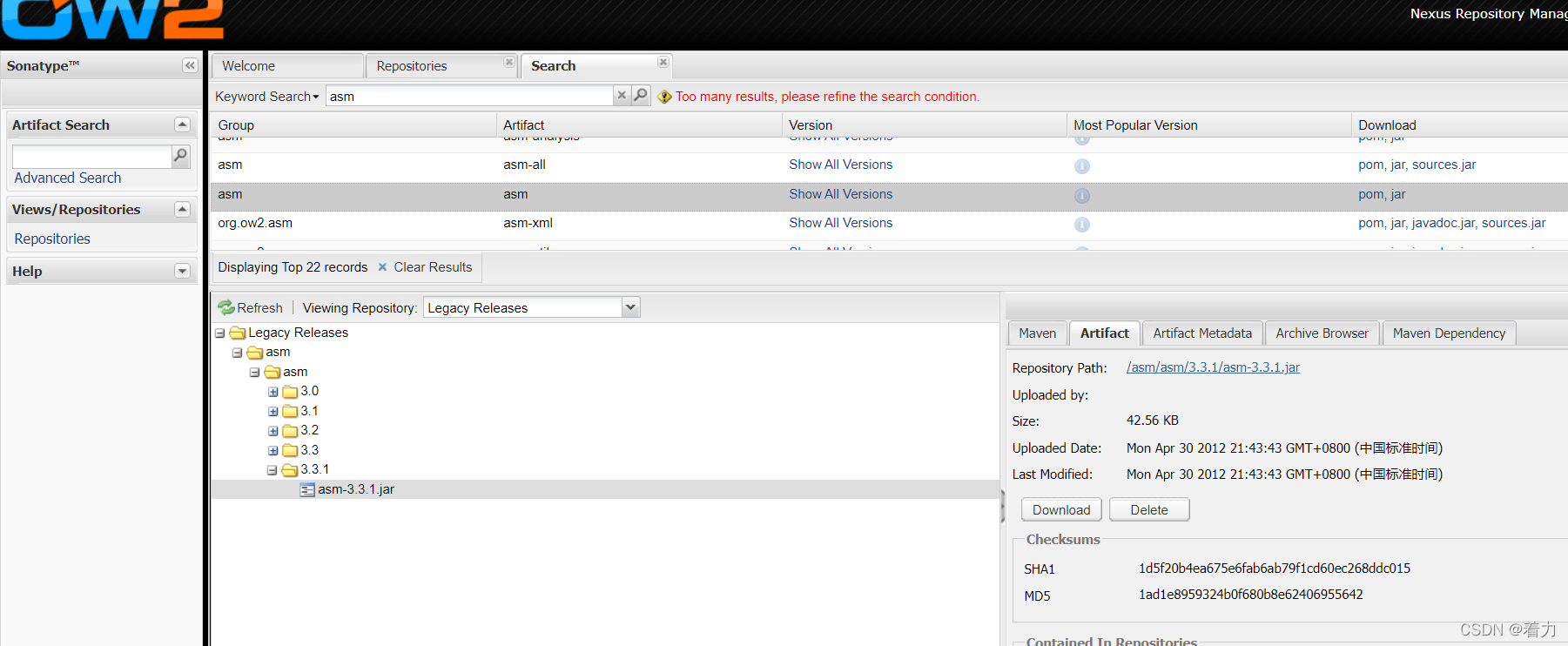Show All Versions for asm-all
The image size is (1568, 646).
pos(840,165)
